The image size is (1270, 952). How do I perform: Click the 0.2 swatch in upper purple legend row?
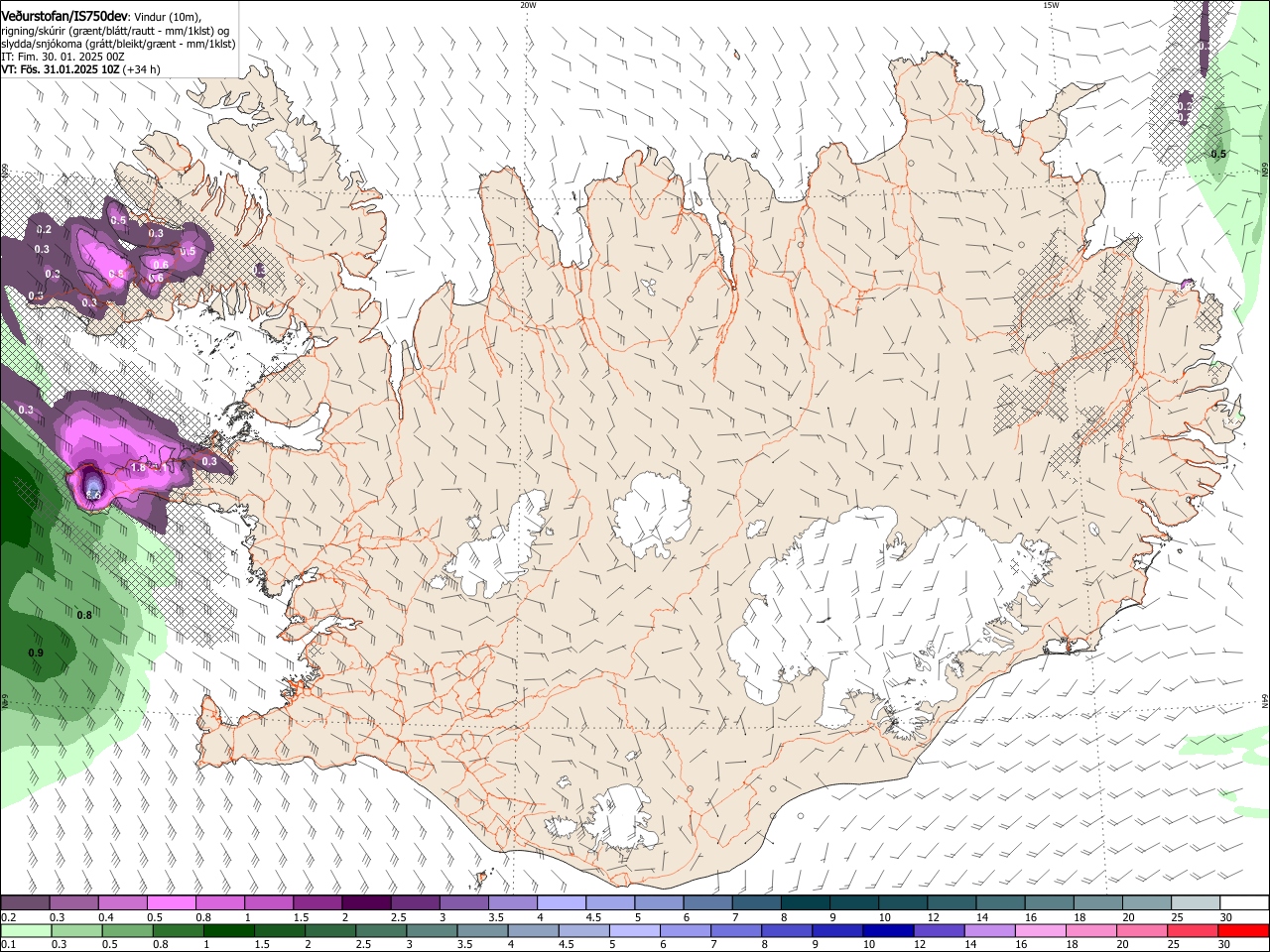click(x=25, y=903)
